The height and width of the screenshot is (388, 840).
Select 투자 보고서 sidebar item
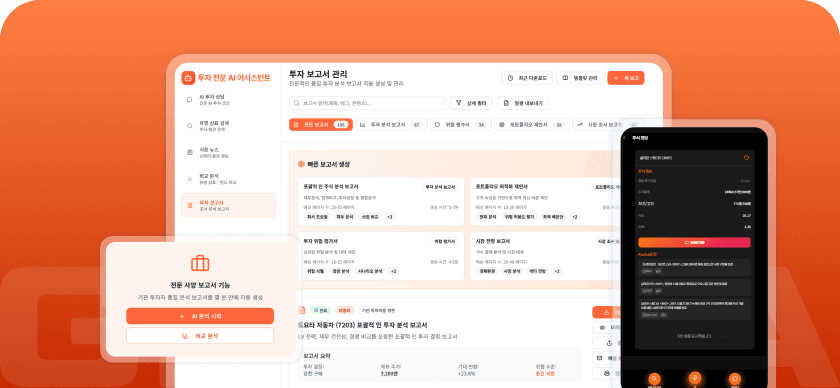(x=228, y=205)
